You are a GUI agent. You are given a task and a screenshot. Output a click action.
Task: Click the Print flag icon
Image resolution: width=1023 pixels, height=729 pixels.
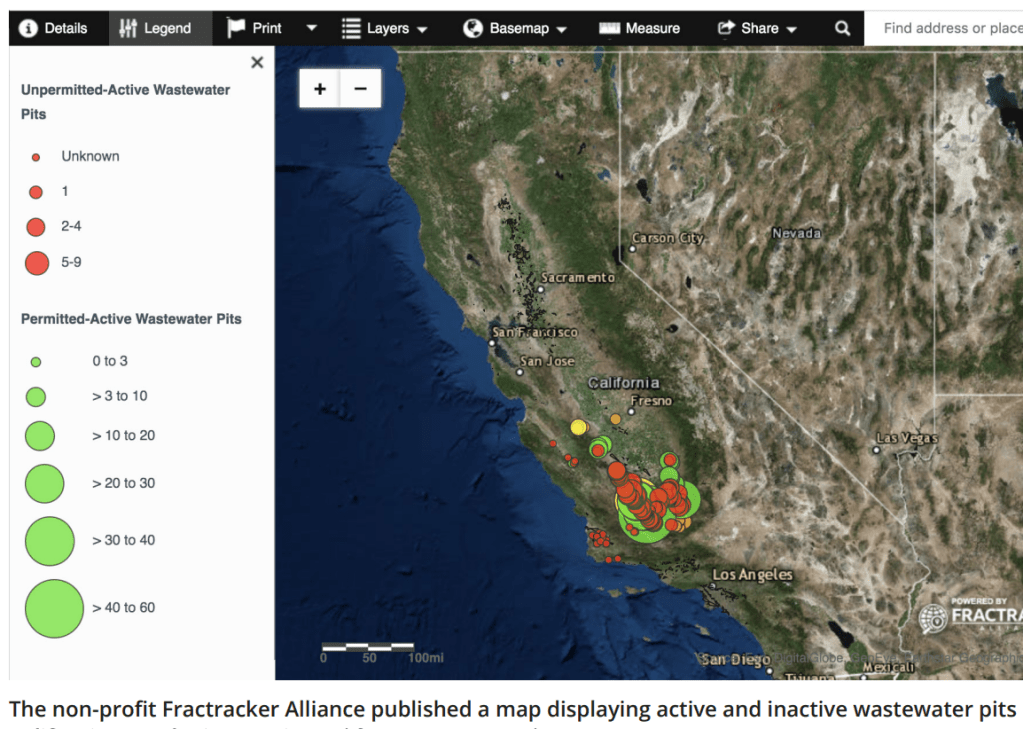[236, 28]
